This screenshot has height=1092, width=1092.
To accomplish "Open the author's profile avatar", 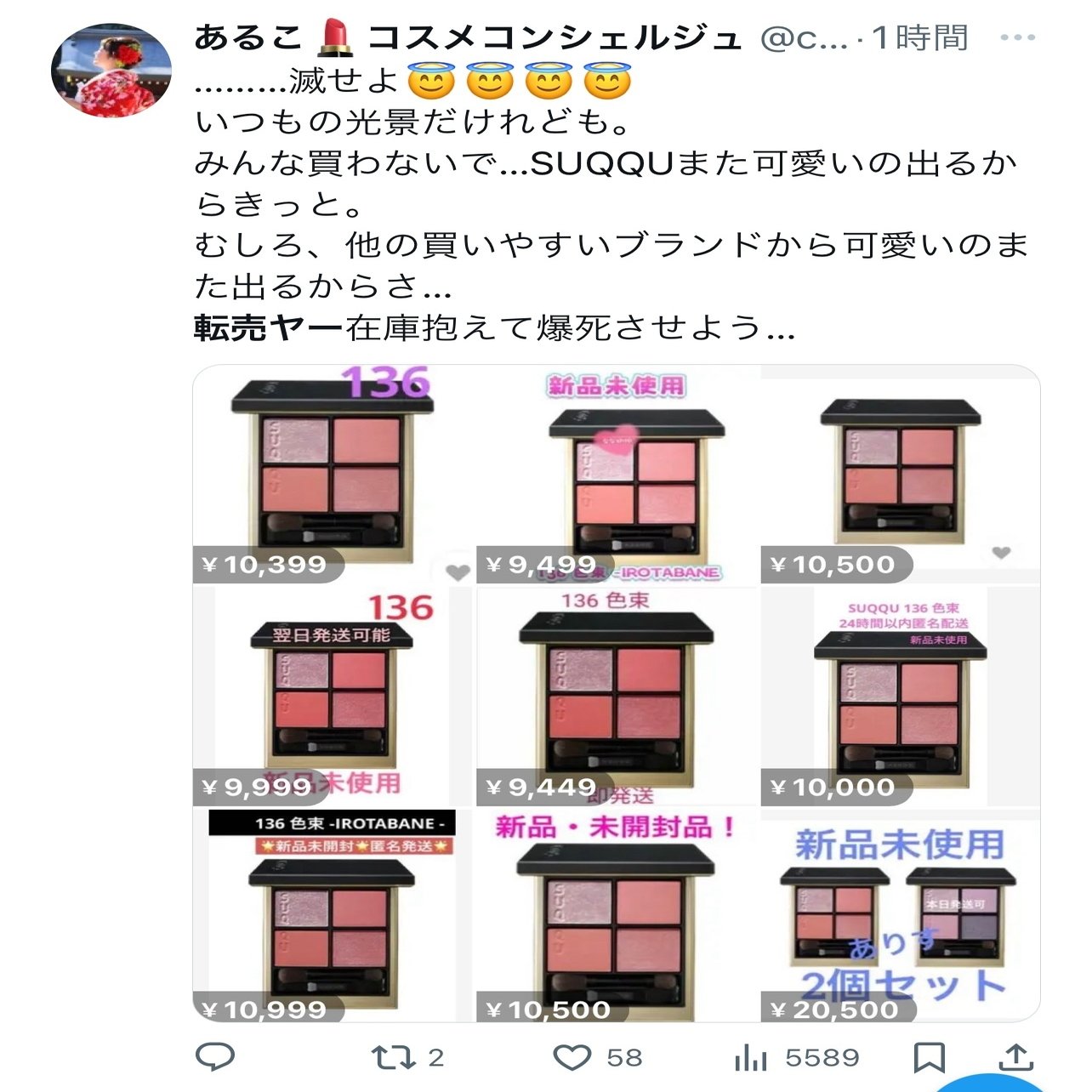I will tap(111, 70).
